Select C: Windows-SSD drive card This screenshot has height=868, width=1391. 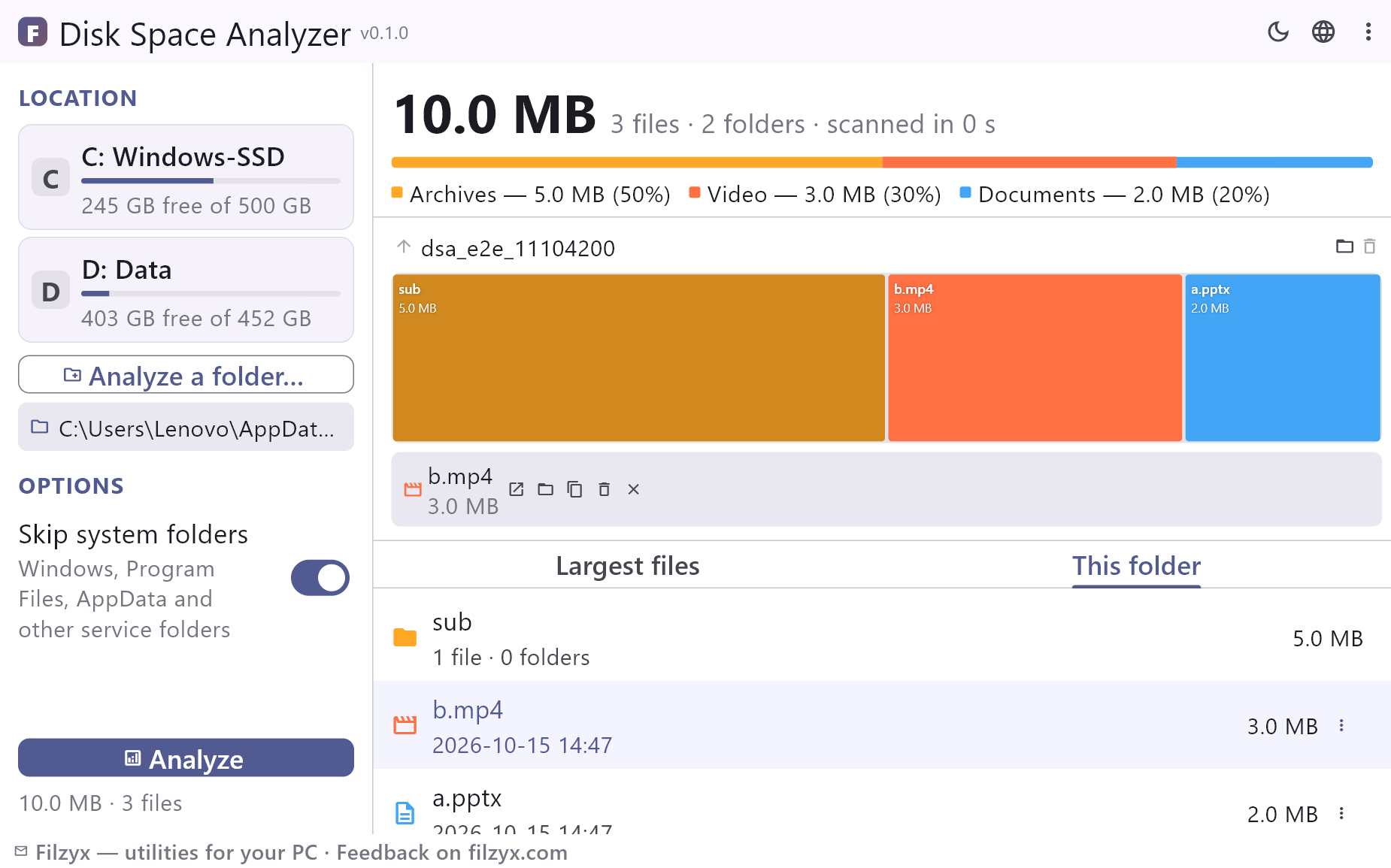186,177
